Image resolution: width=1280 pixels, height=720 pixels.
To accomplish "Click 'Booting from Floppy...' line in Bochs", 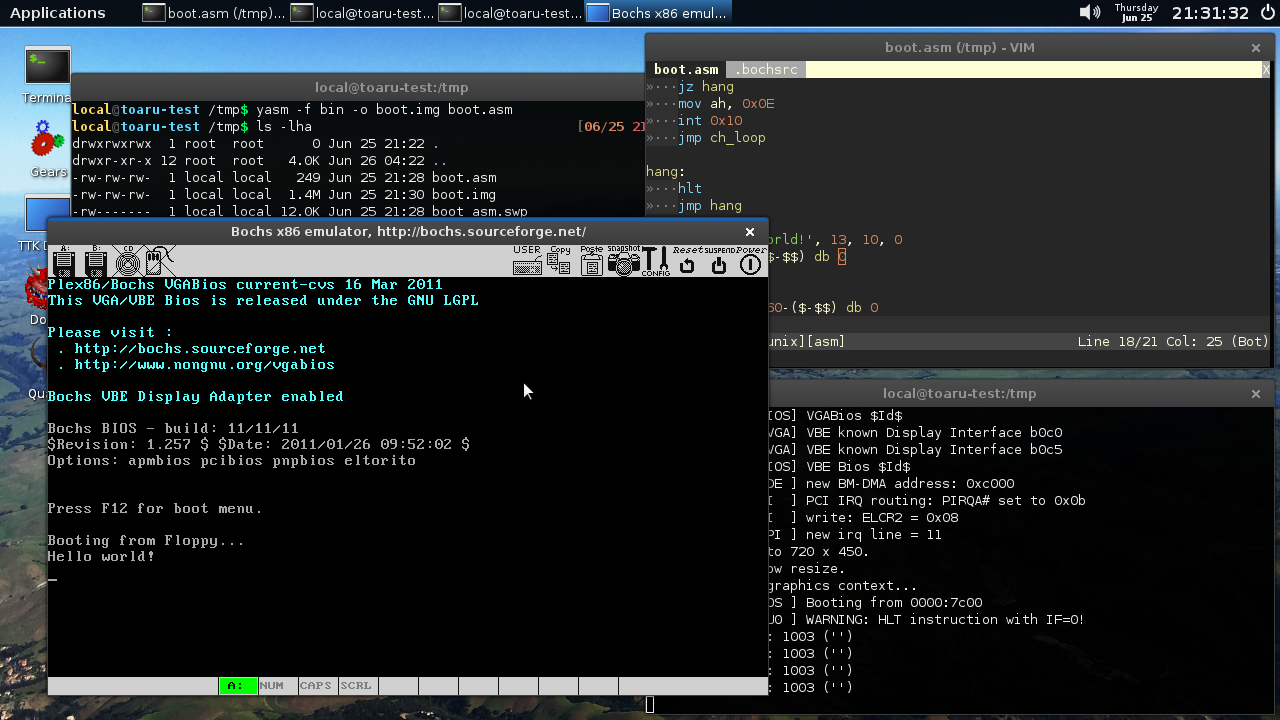I will [x=146, y=540].
